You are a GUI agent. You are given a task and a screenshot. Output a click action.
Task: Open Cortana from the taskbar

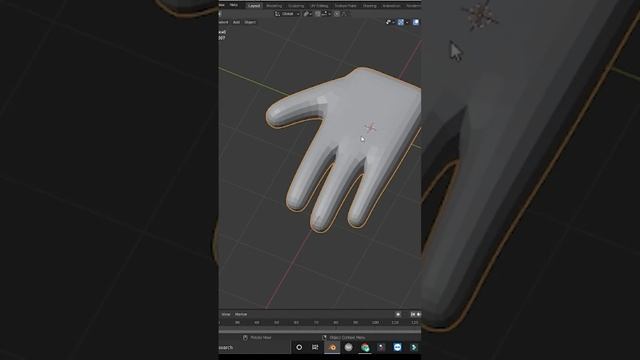coord(299,347)
